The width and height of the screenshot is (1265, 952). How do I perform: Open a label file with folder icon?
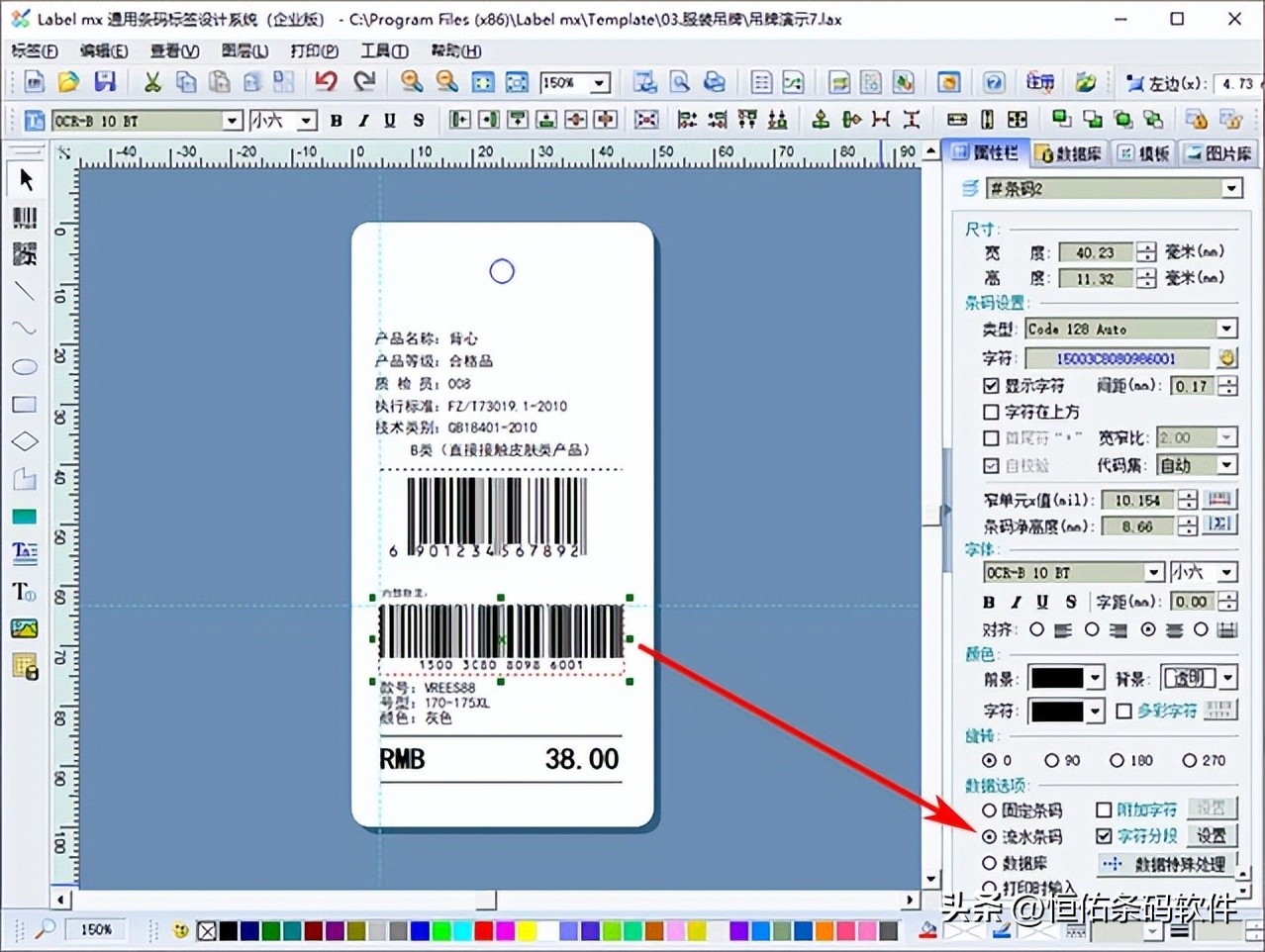tap(69, 82)
